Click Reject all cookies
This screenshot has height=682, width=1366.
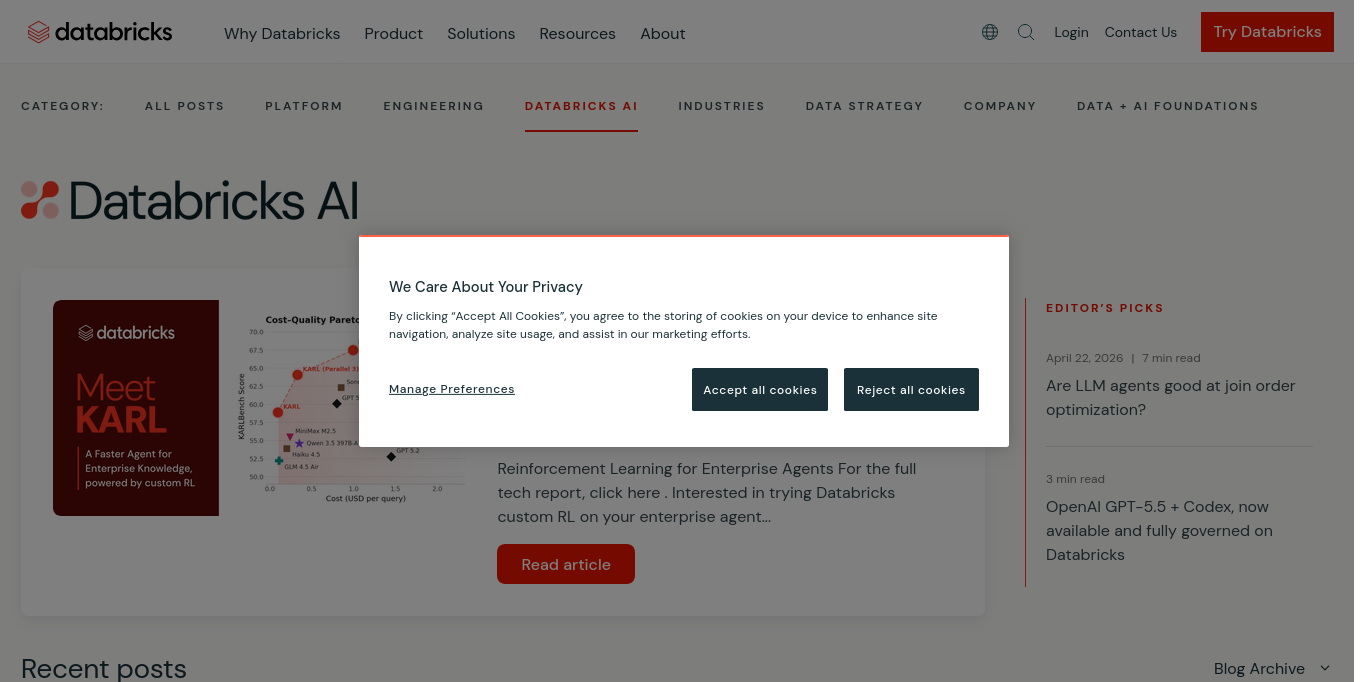pos(911,389)
